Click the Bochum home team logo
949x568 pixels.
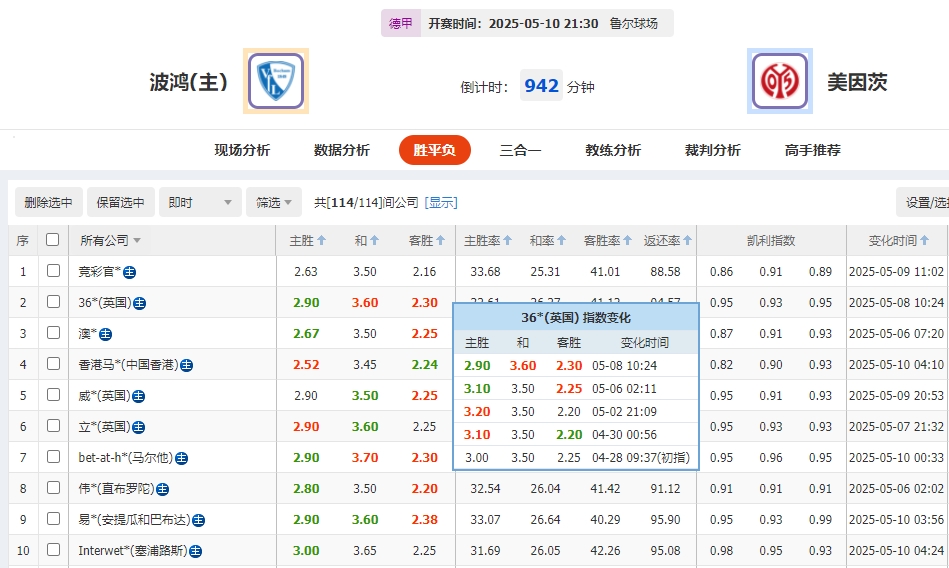276,81
